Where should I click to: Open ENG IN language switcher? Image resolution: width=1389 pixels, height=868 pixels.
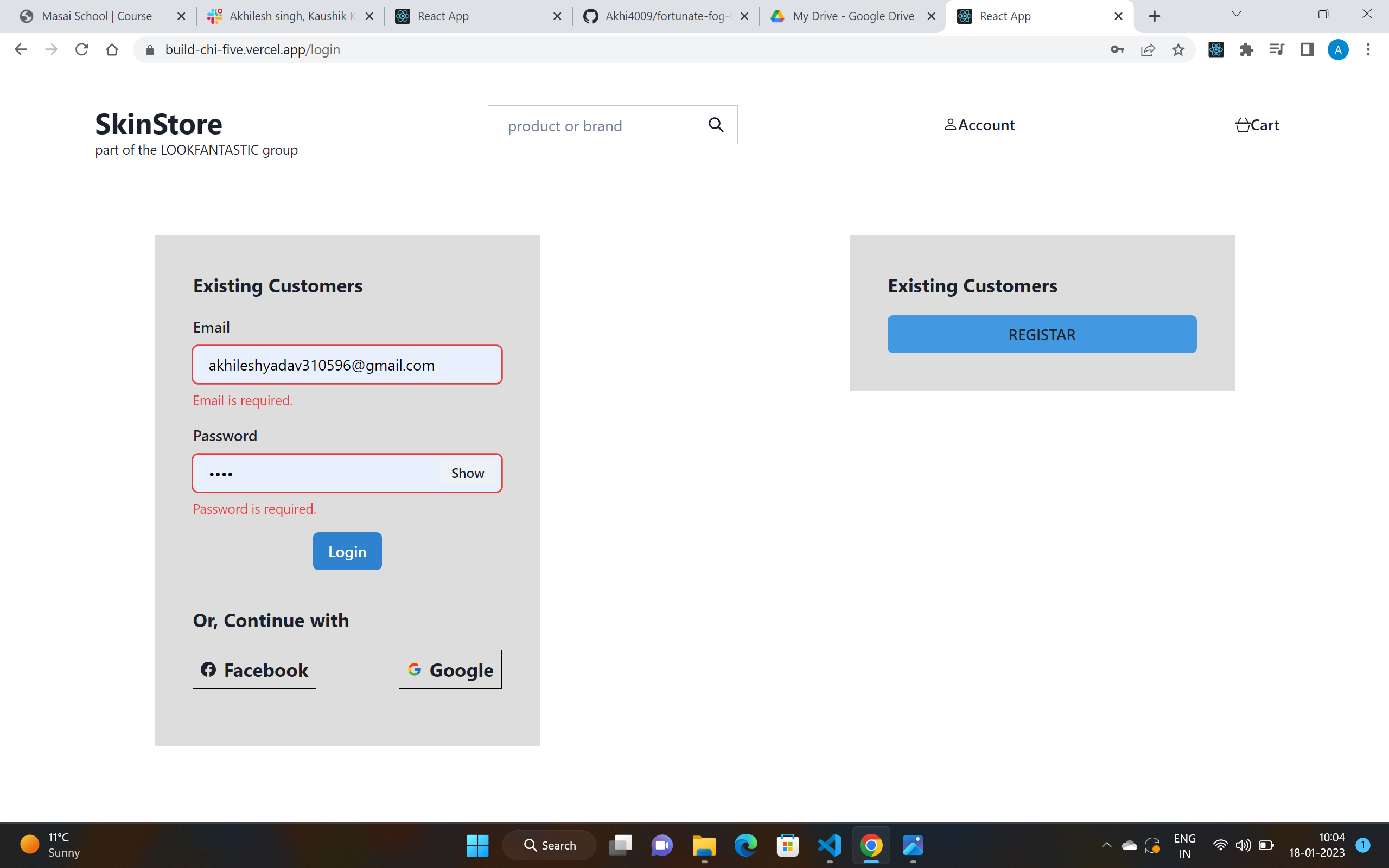tap(1184, 846)
